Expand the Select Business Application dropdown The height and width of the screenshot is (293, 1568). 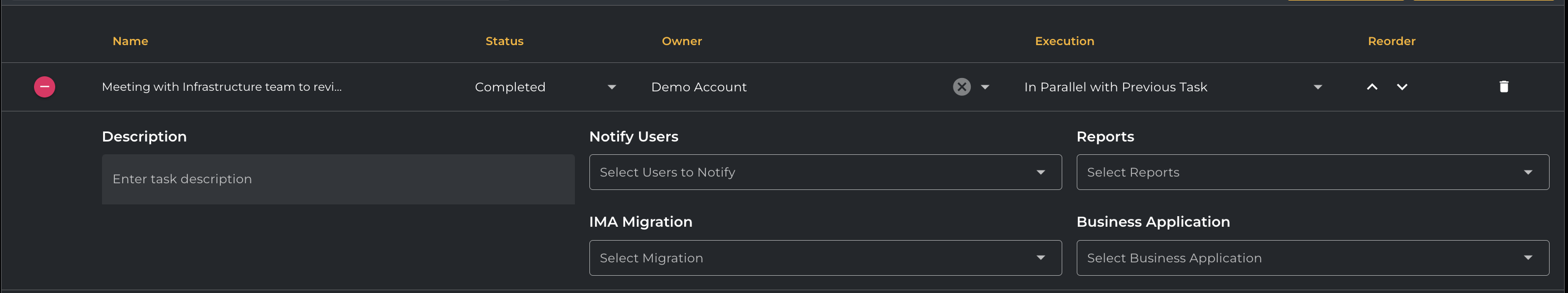tap(1527, 258)
